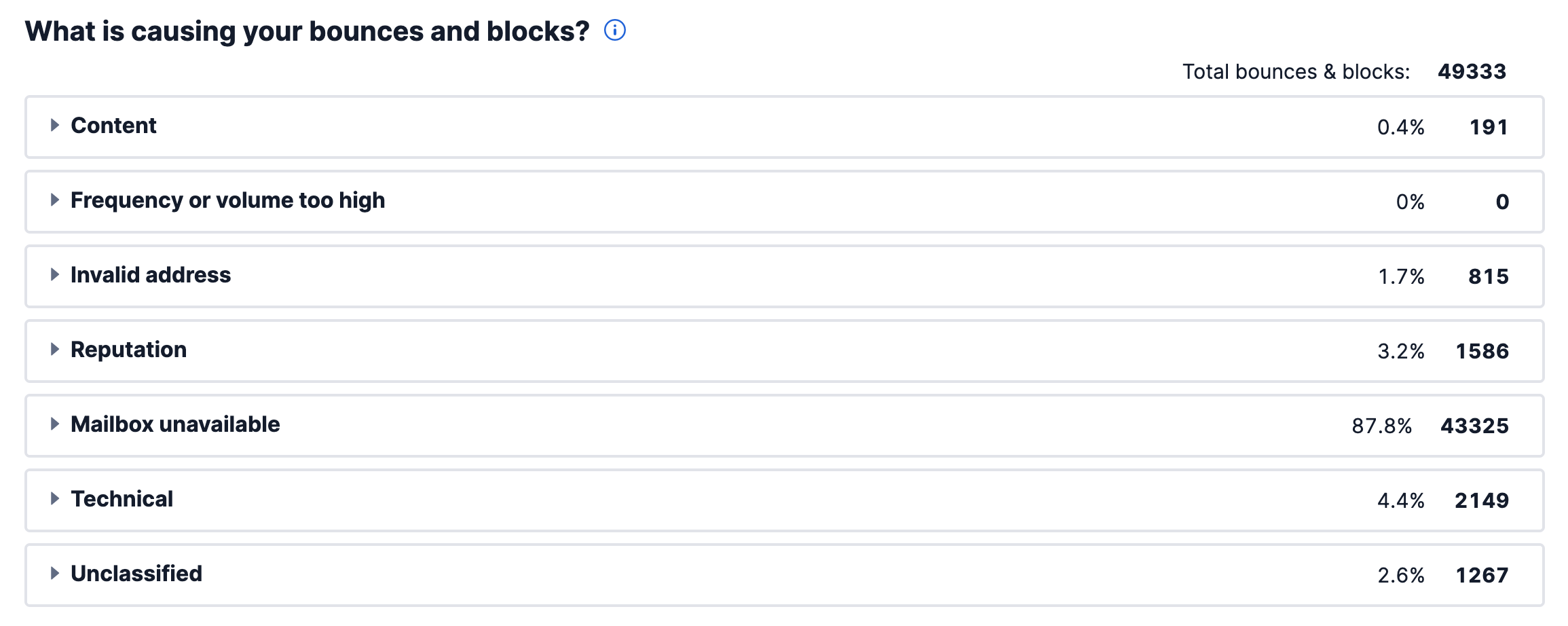Expand the Technical row arrow
This screenshot has width=1568, height=626.
(x=55, y=498)
